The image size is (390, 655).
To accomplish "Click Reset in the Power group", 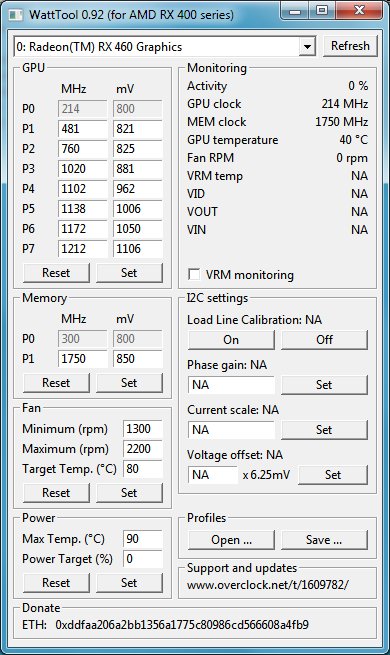I will point(56,583).
